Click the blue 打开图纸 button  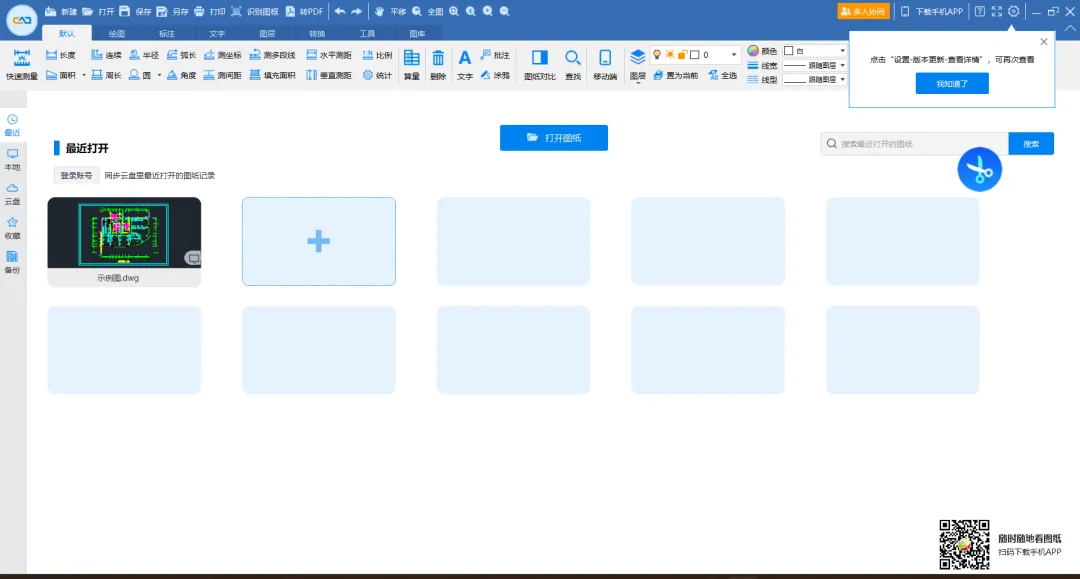click(x=554, y=138)
